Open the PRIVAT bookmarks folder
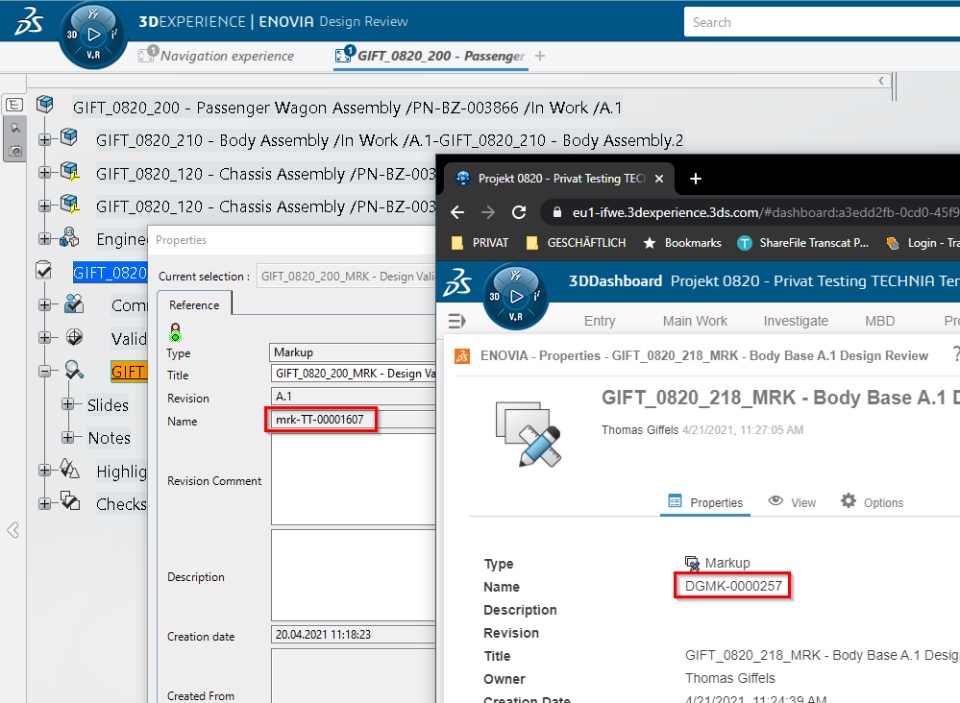Image resolution: width=960 pixels, height=703 pixels. (x=479, y=243)
